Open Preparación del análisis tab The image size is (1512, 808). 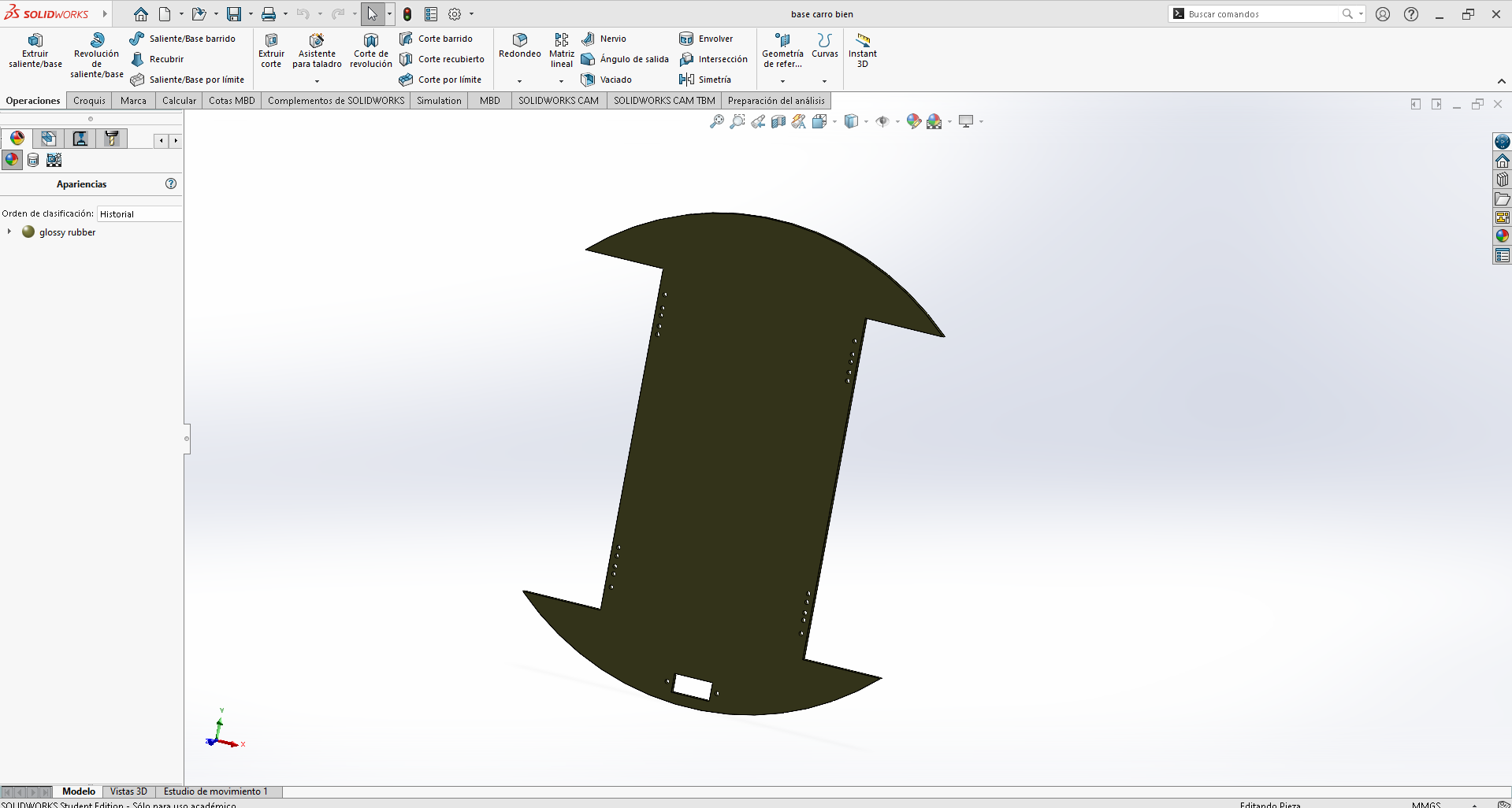click(776, 101)
